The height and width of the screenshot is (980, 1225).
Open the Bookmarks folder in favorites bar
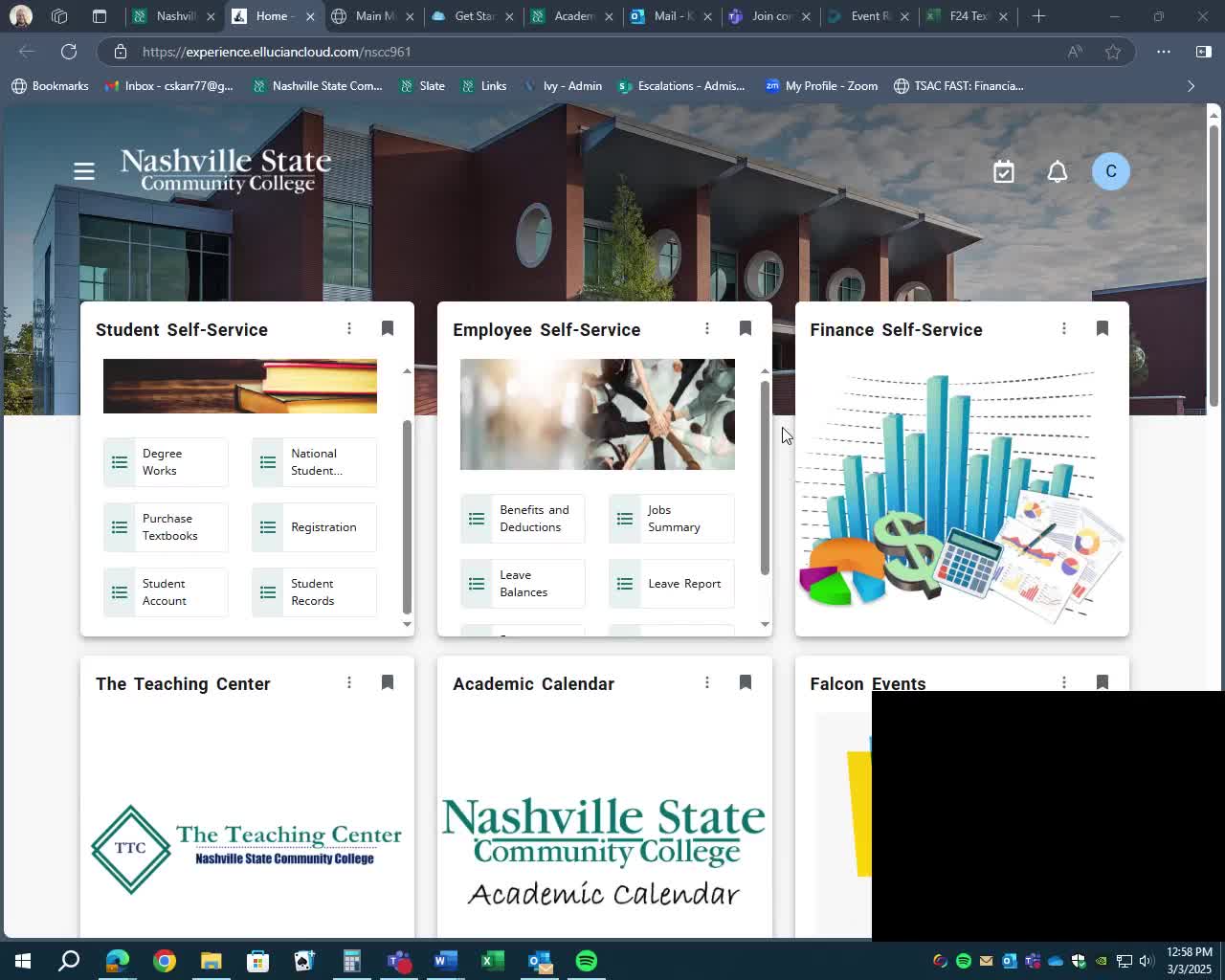coord(50,86)
